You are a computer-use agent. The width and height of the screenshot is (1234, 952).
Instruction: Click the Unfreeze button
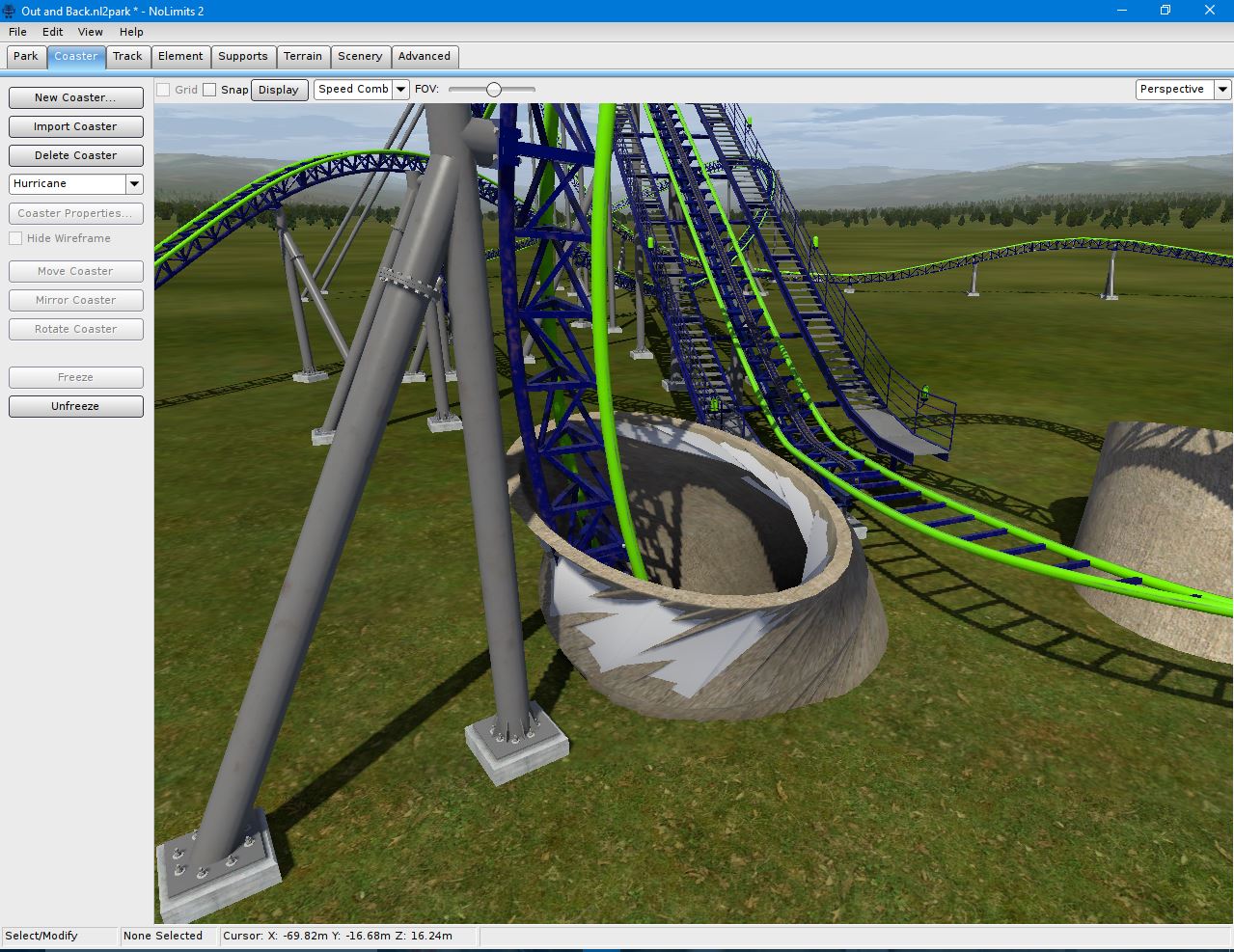click(75, 406)
